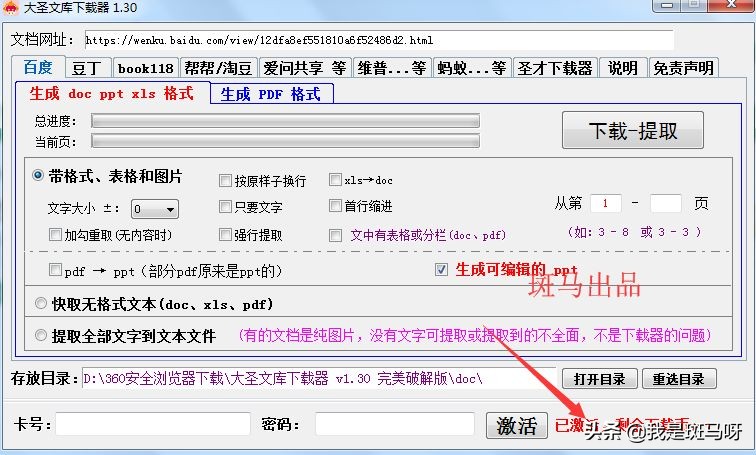
Task: Enable pdf → ppt conversion checkbox
Action: (x=55, y=269)
